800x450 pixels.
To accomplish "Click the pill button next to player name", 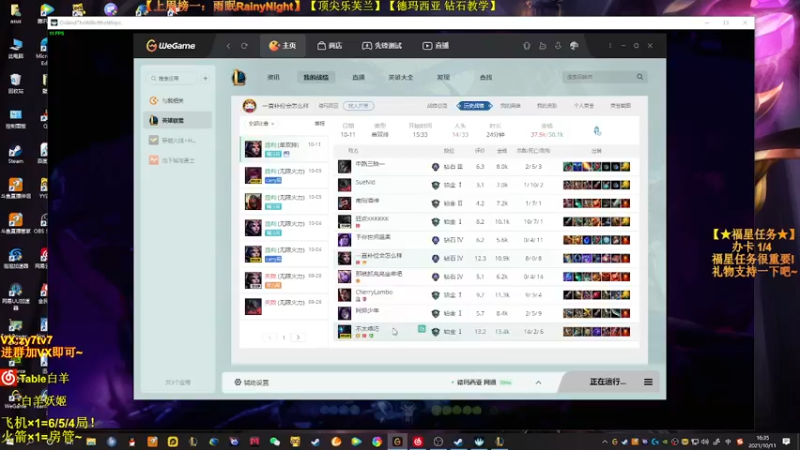I will 358,106.
